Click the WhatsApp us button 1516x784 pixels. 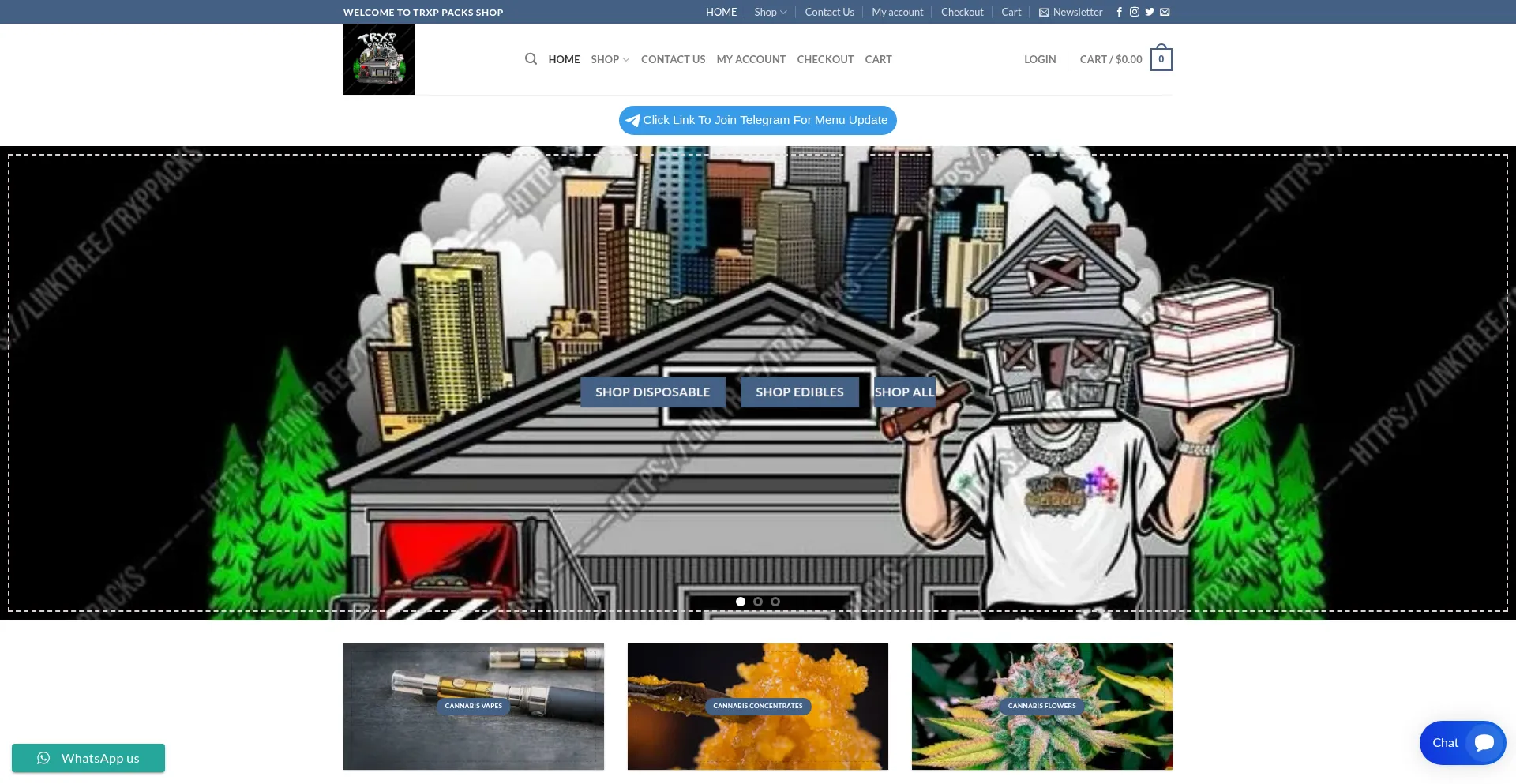coord(88,758)
